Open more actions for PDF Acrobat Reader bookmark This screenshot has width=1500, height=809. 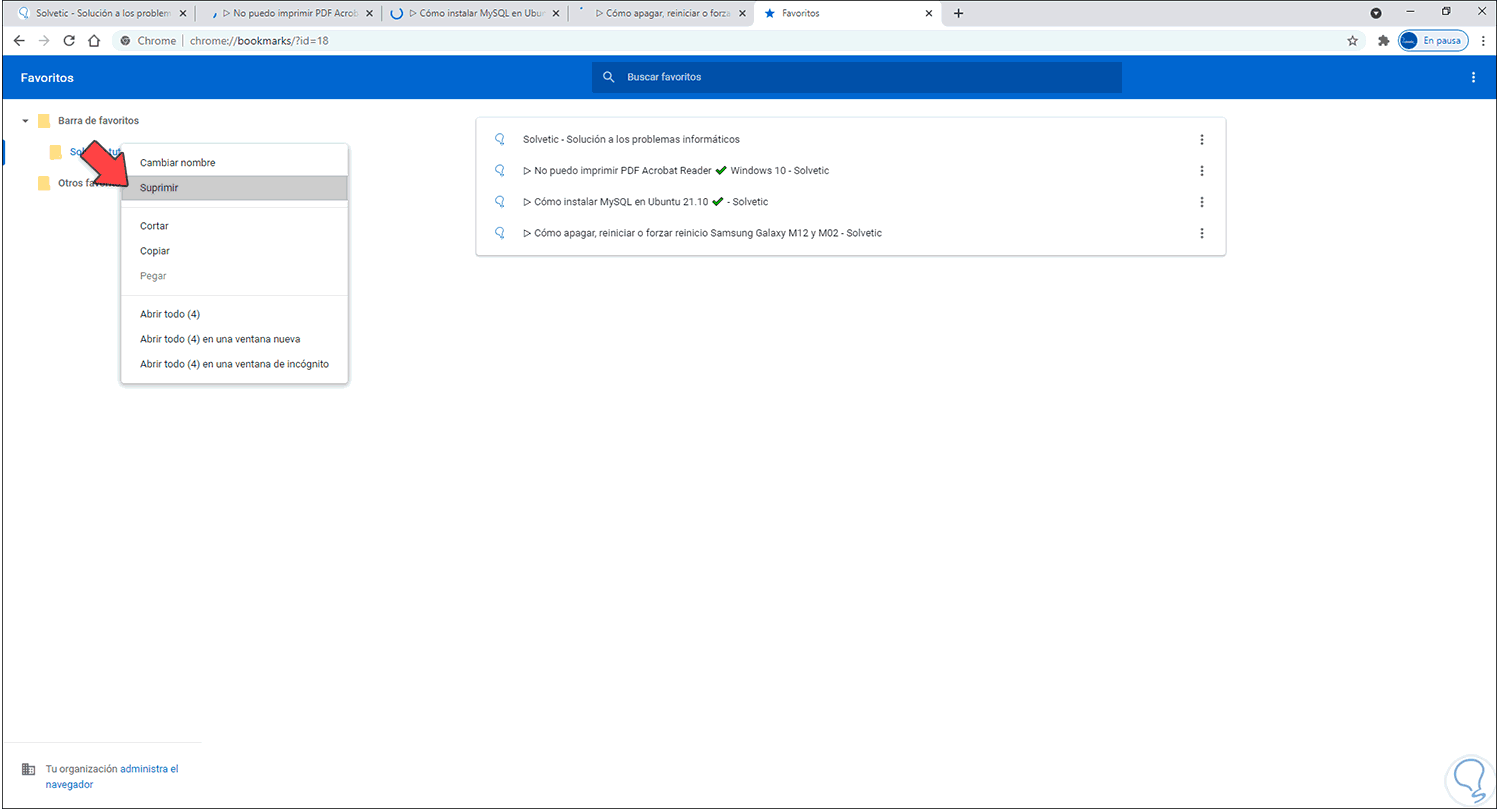click(1202, 171)
